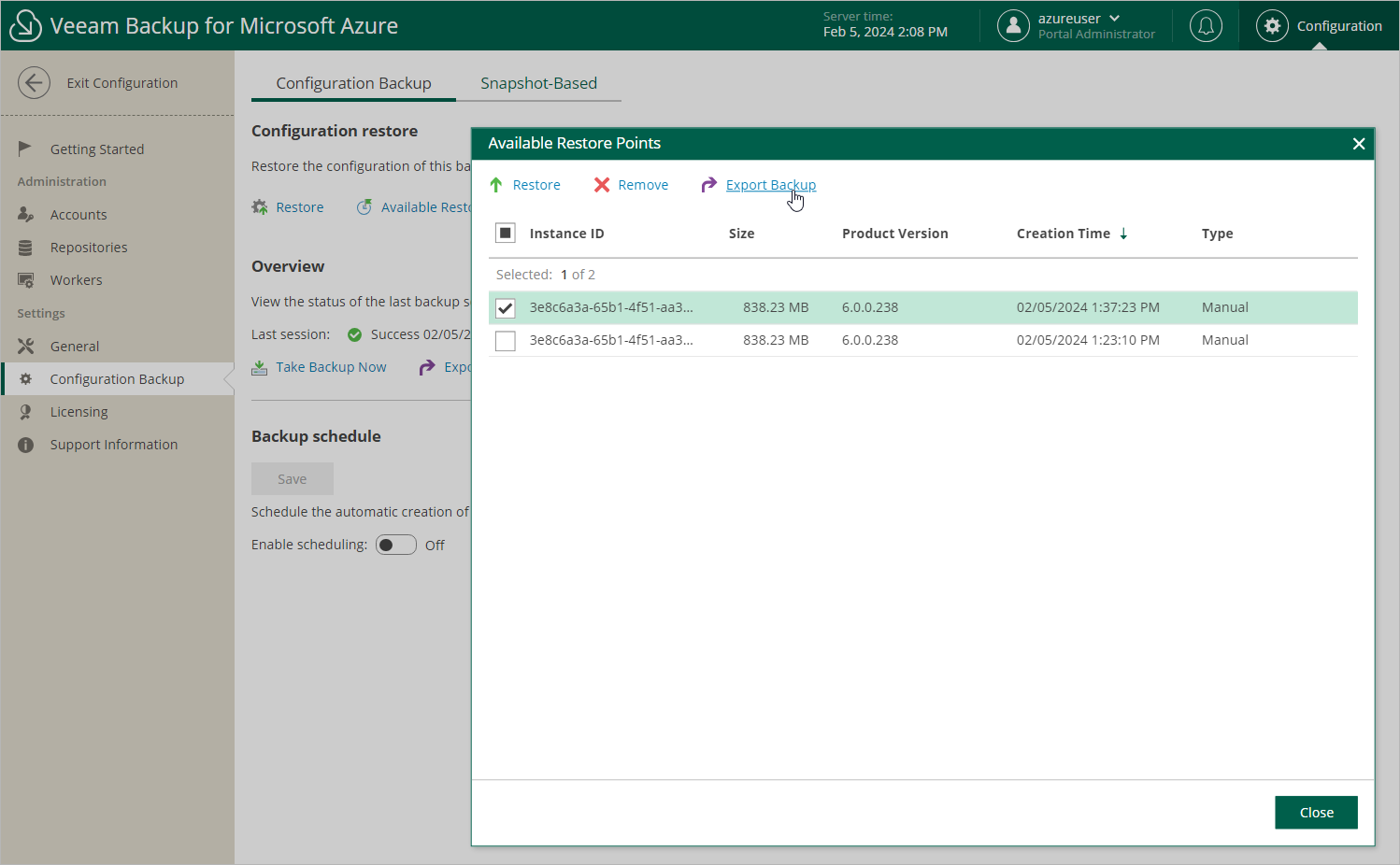The width and height of the screenshot is (1400, 865).
Task: Click the green Success status icon
Action: click(x=354, y=334)
